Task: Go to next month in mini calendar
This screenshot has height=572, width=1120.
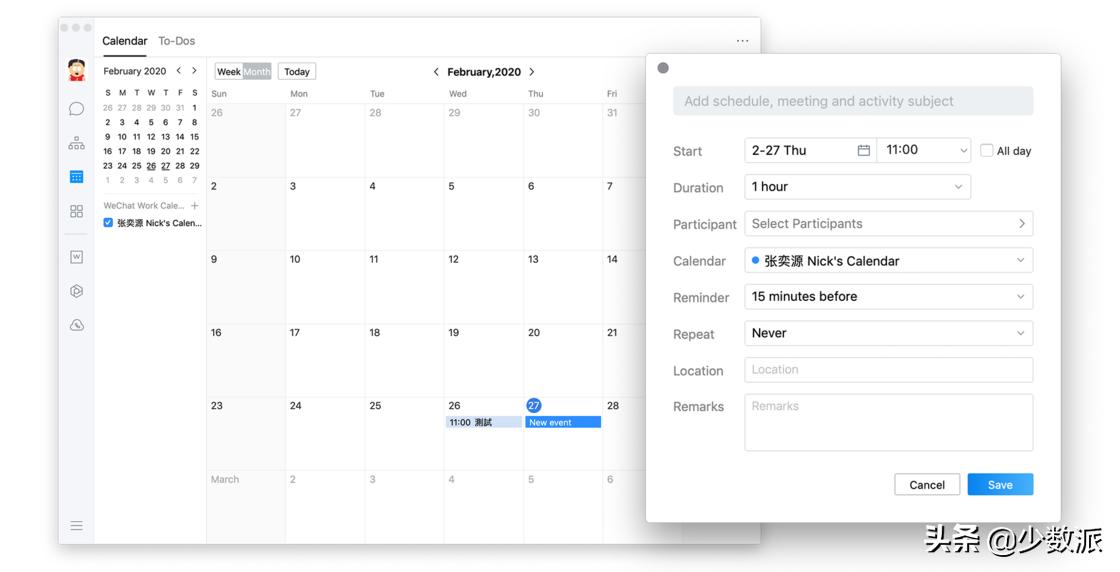Action: point(194,71)
